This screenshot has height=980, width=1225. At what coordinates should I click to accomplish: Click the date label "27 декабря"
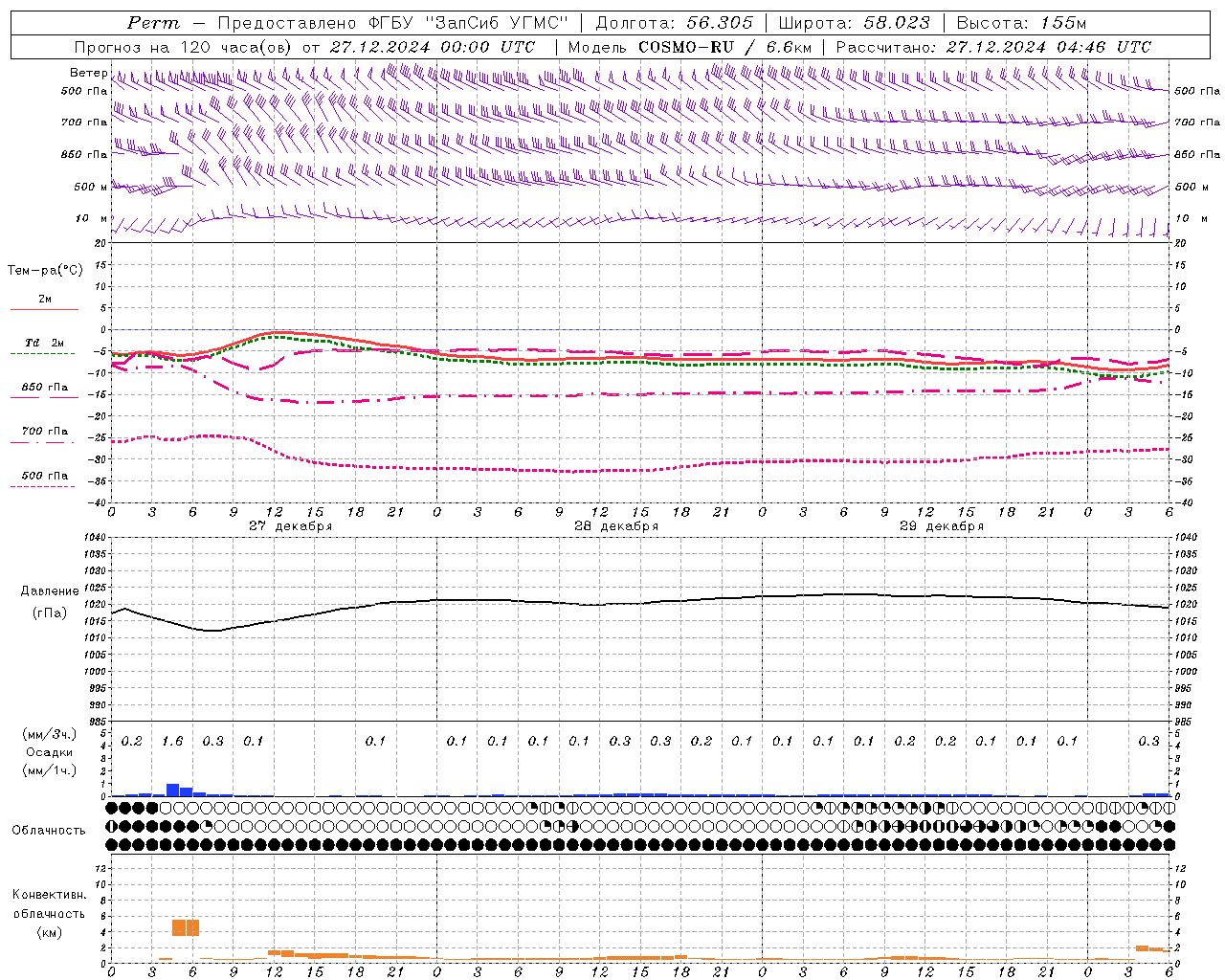[291, 526]
